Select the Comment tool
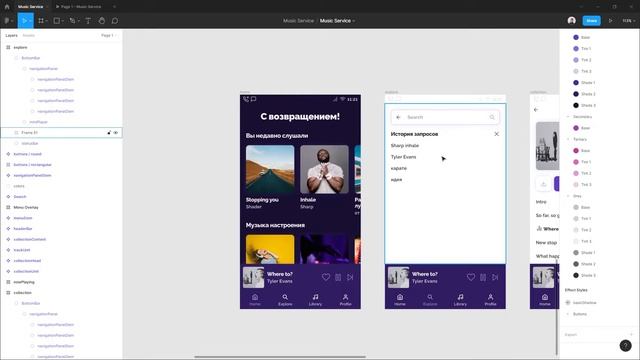This screenshot has width=640, height=360. 115,20
